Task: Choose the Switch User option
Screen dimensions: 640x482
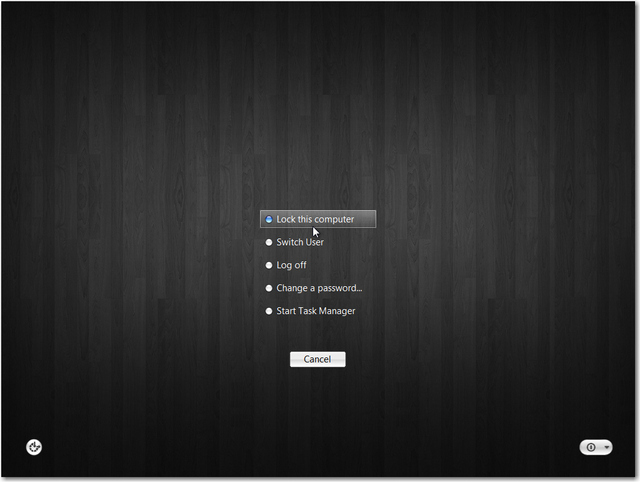Action: pos(300,242)
